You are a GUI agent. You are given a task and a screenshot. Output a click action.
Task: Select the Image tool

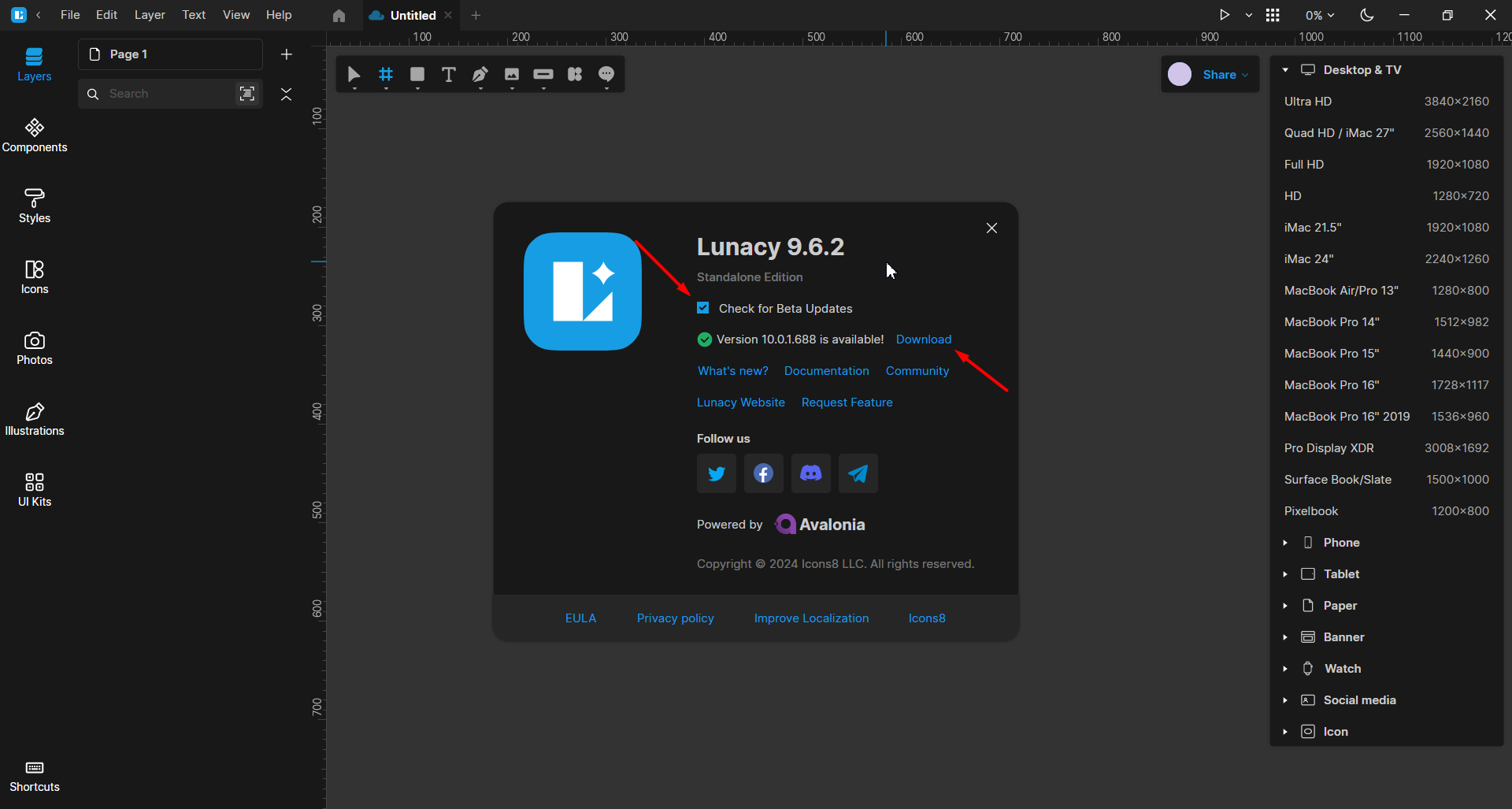(x=512, y=74)
